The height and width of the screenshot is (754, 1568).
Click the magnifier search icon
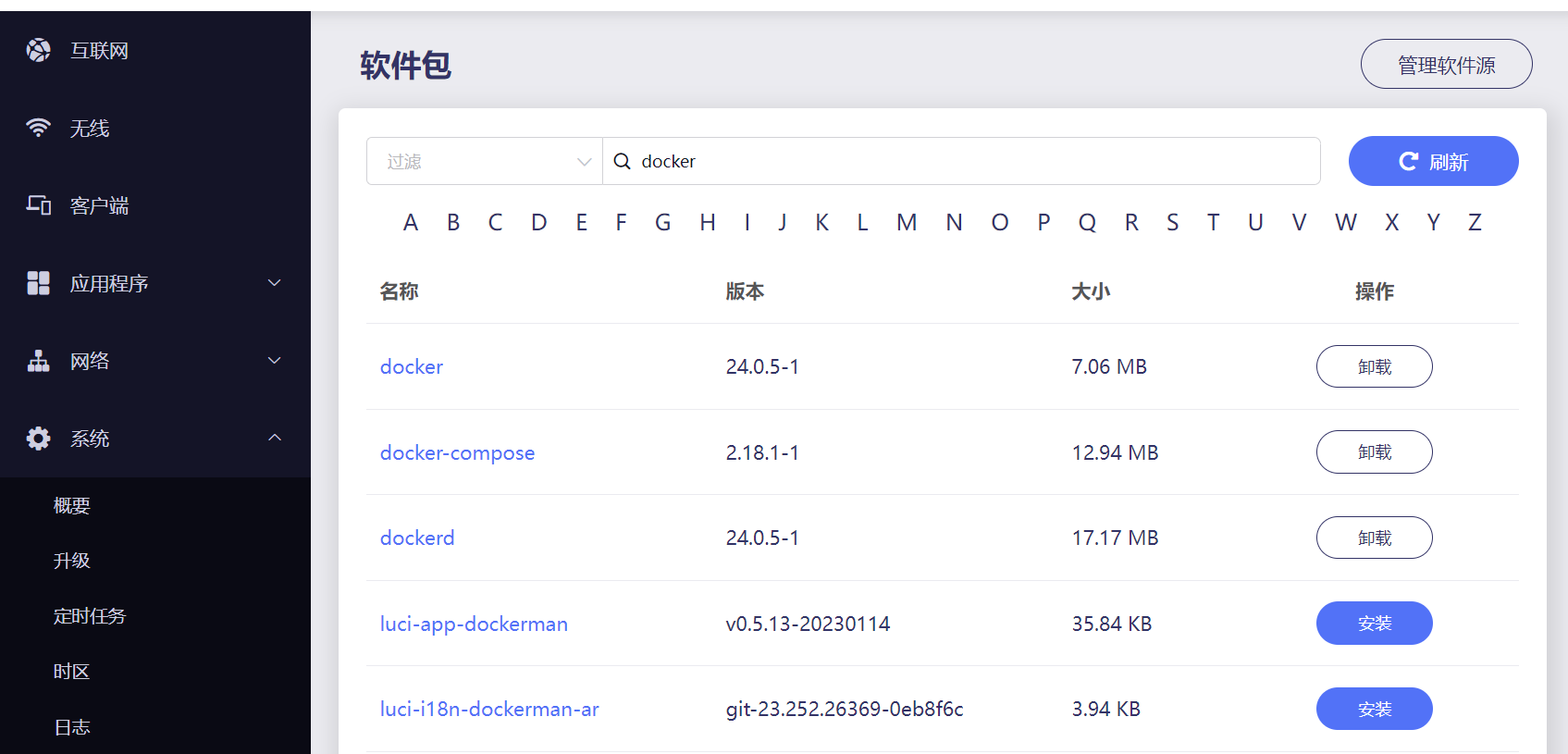[623, 161]
